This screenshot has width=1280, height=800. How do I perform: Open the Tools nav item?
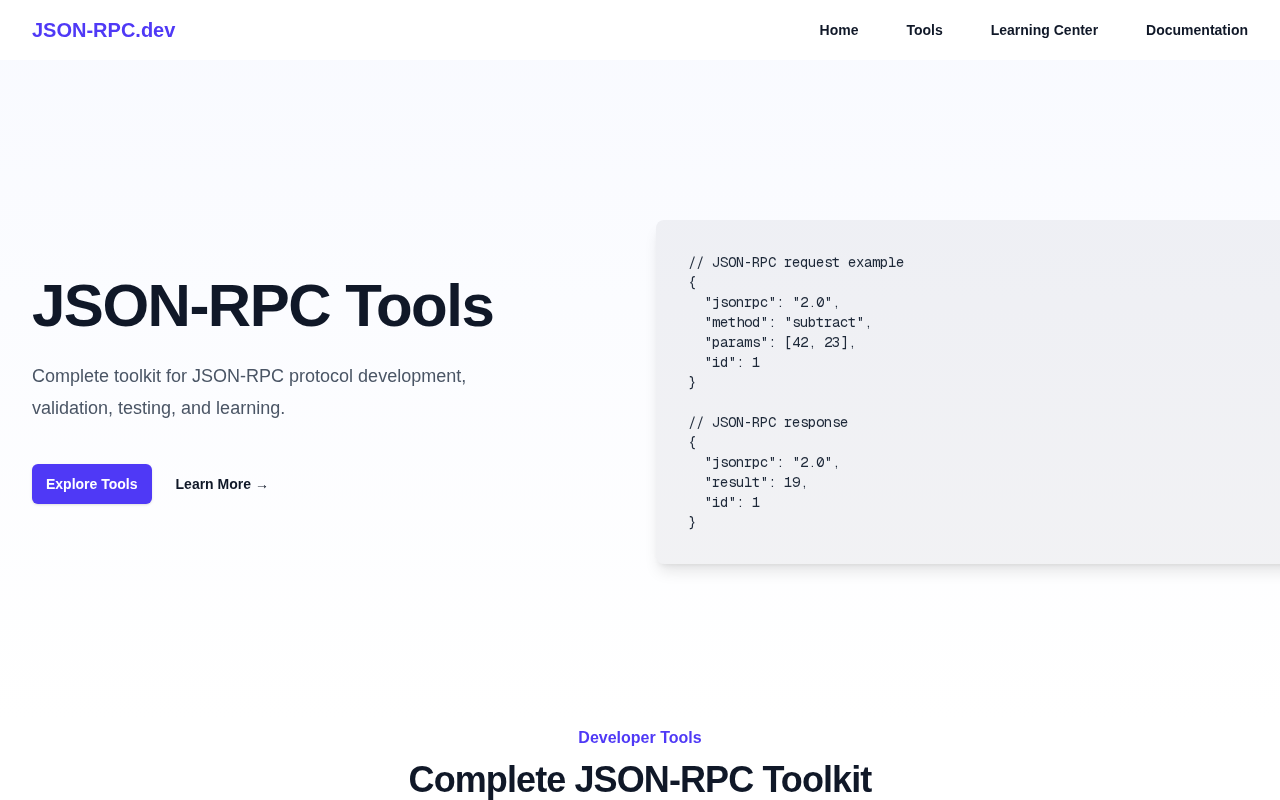[x=924, y=30]
